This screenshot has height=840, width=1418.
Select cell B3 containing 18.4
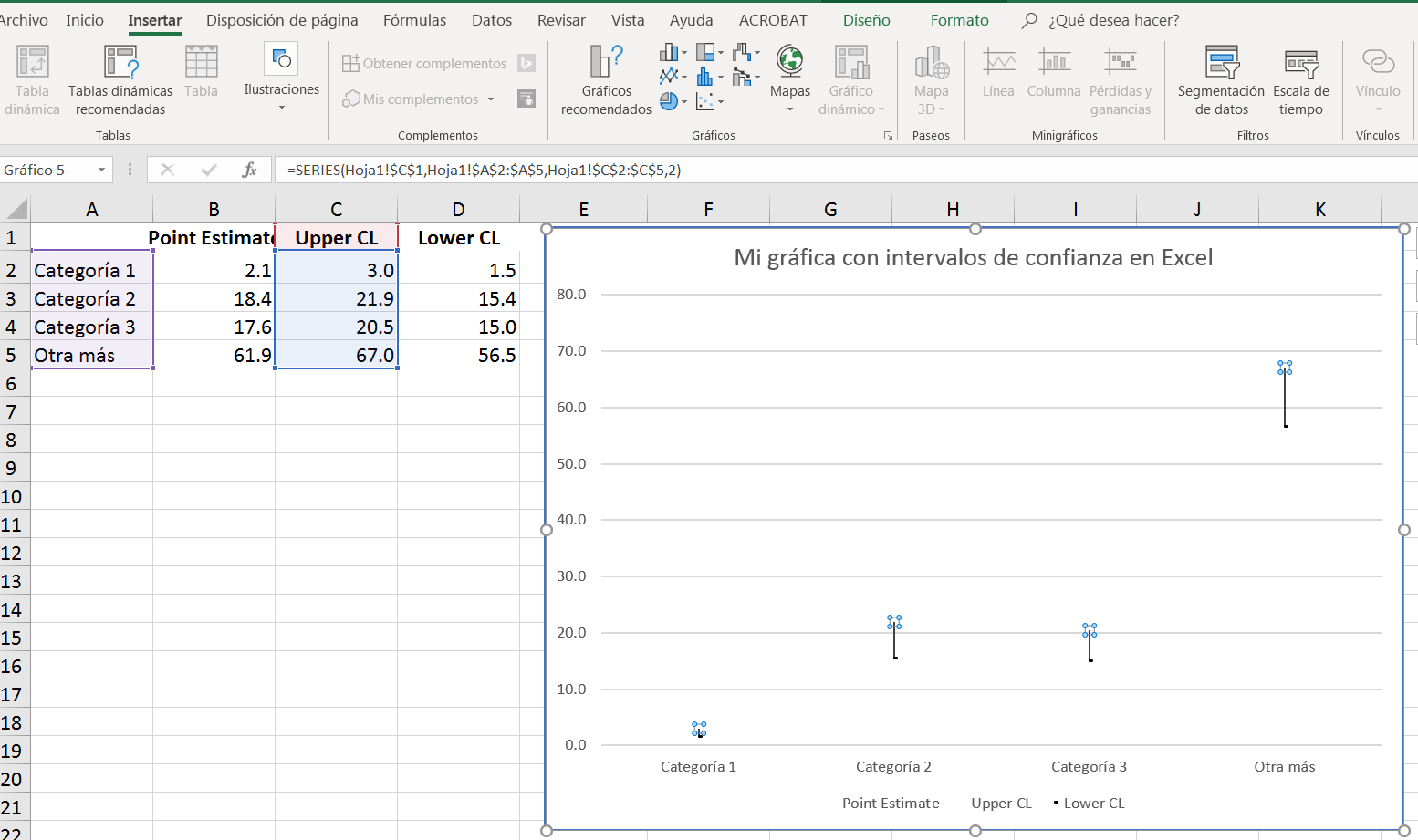pyautogui.click(x=214, y=298)
